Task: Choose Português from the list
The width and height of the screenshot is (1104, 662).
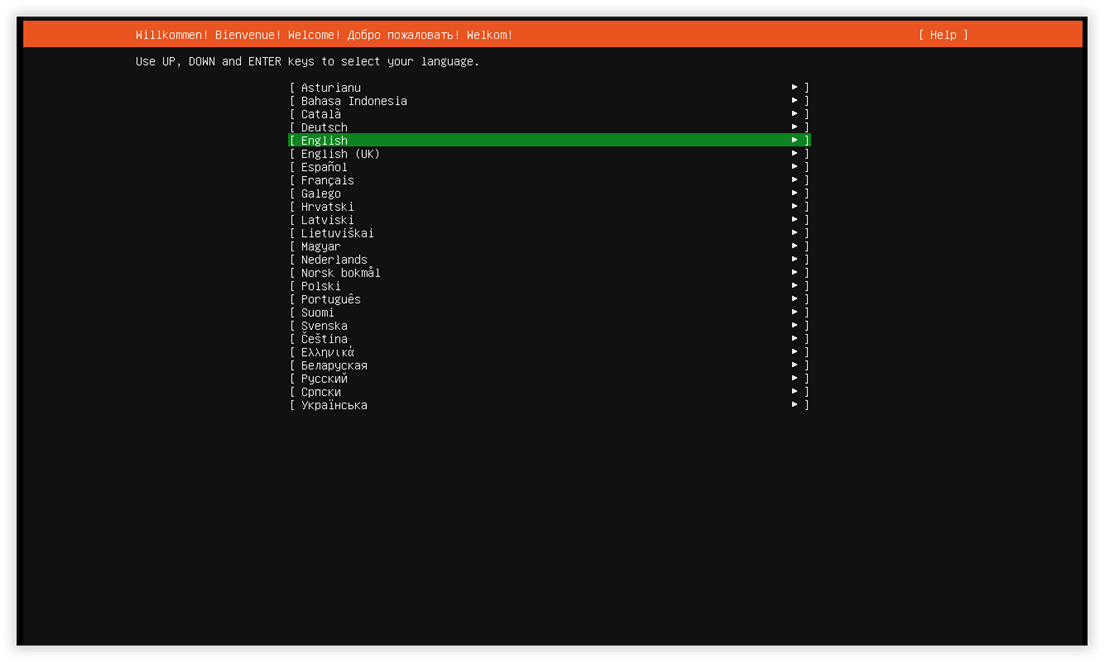Action: point(549,299)
